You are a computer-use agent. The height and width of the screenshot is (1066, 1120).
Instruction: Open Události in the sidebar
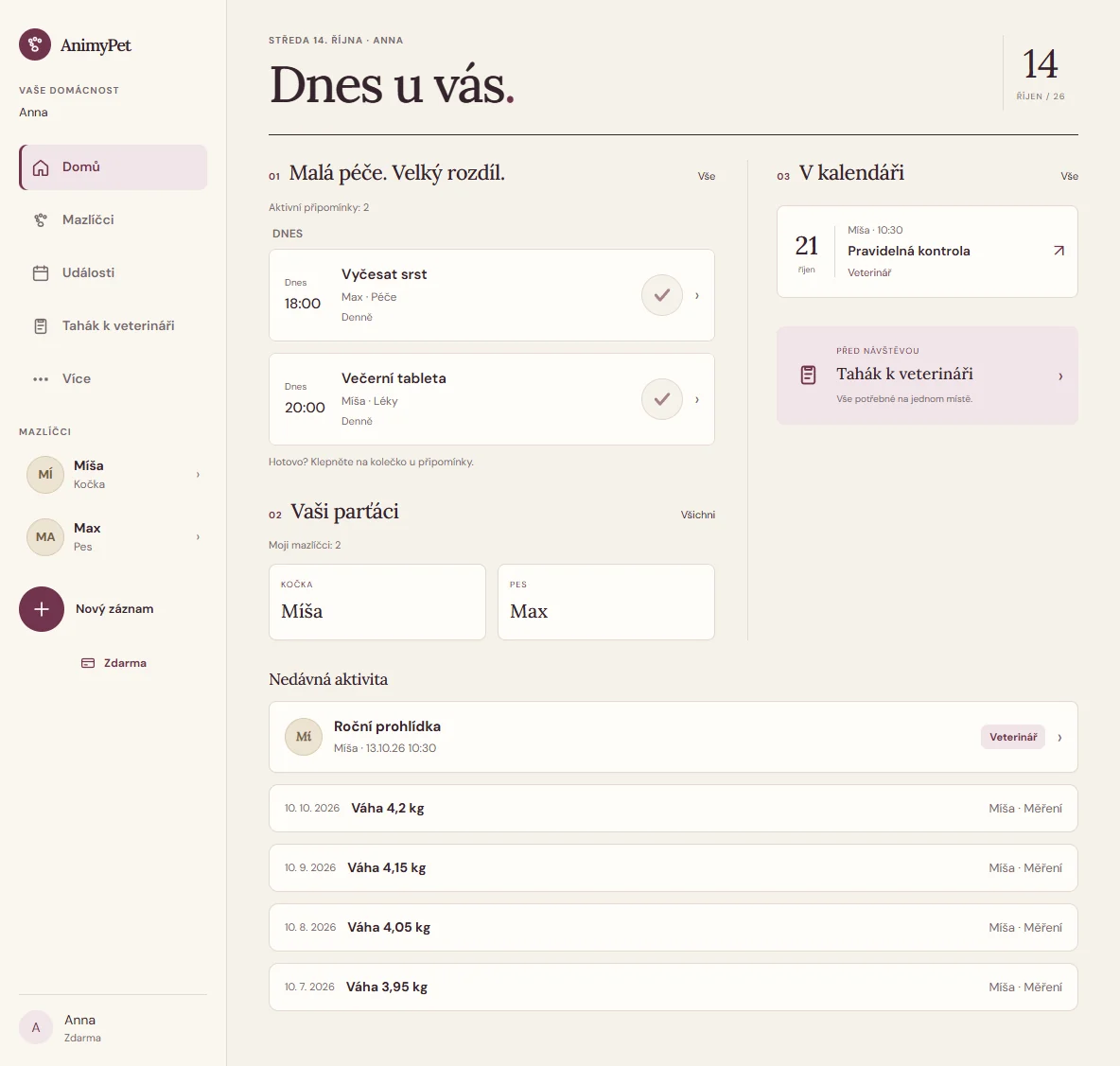113,272
